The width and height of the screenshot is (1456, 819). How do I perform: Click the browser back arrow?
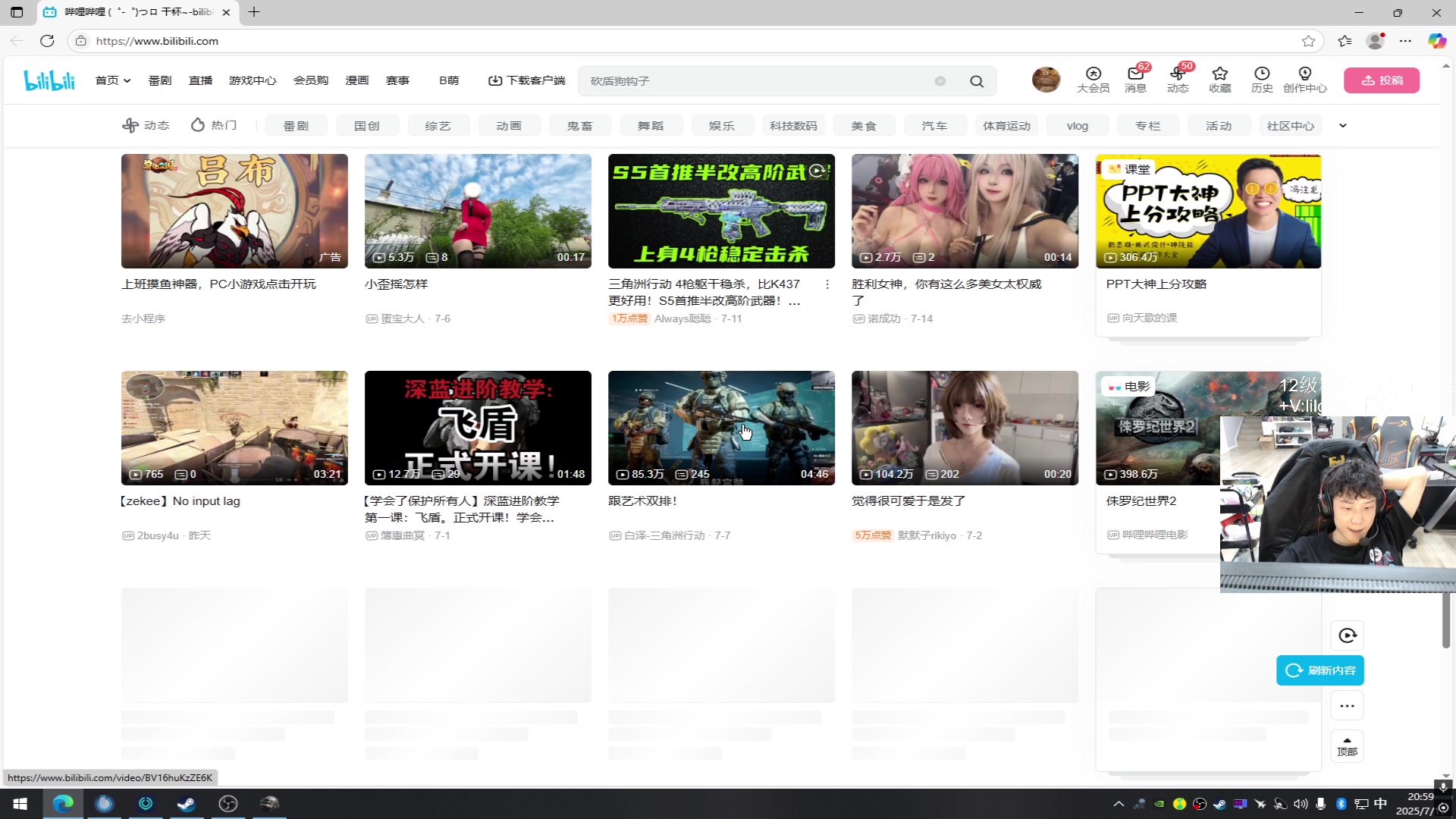[17, 41]
